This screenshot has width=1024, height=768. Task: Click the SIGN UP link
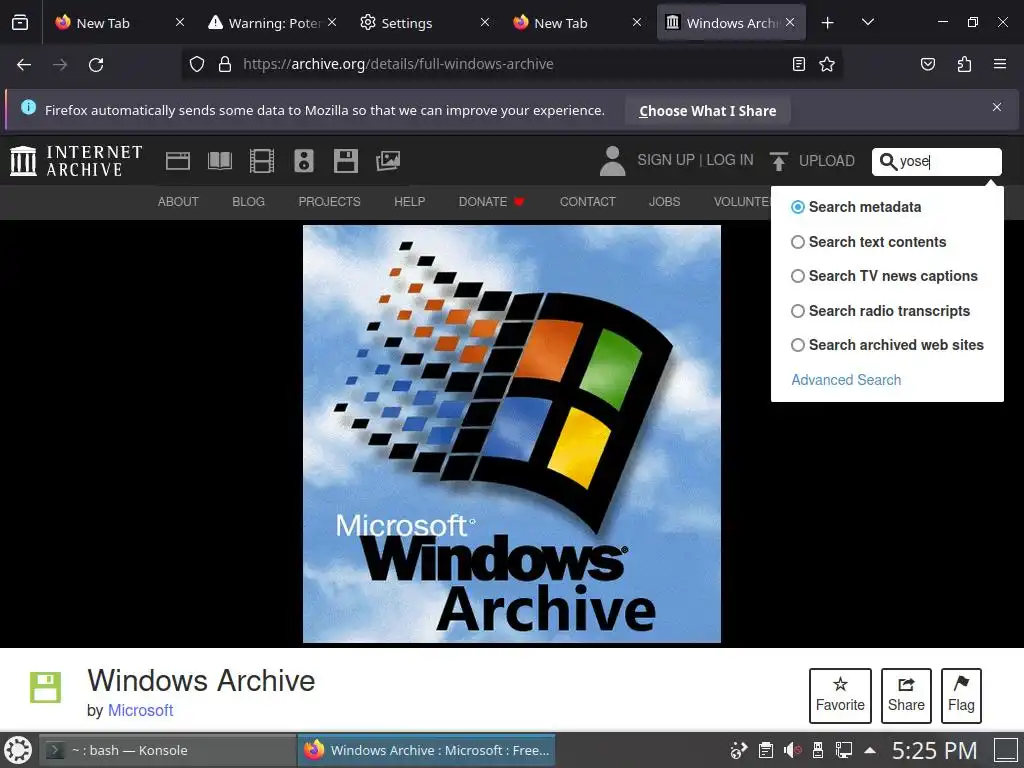[x=665, y=160]
